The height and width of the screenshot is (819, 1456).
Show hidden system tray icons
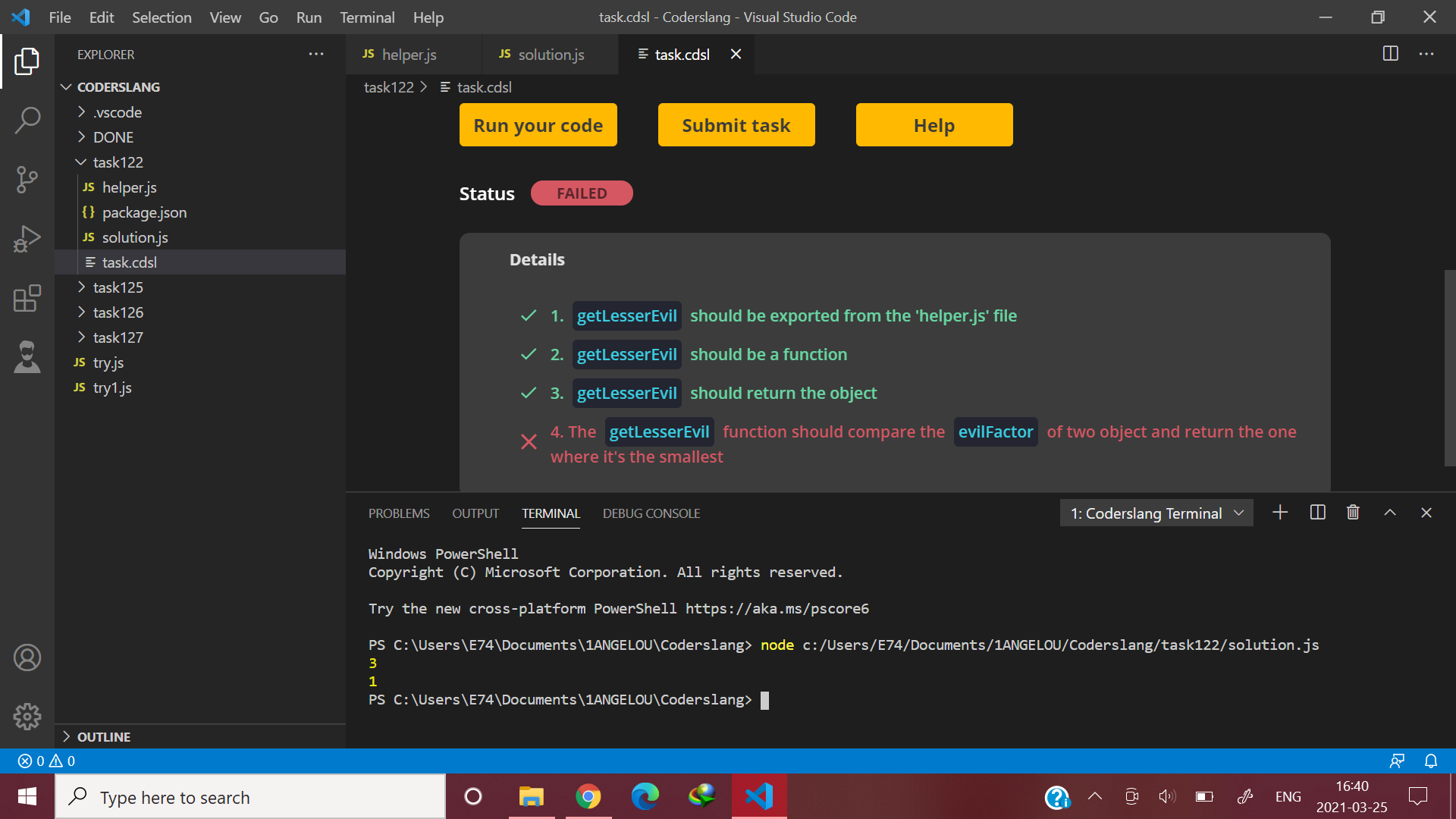[1095, 796]
